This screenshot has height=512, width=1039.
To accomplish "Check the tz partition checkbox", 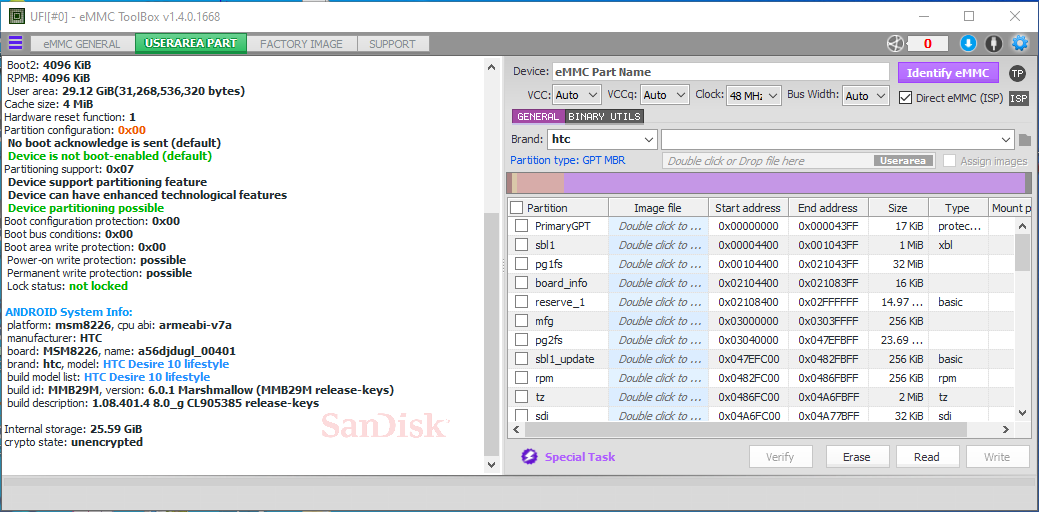I will coord(521,397).
